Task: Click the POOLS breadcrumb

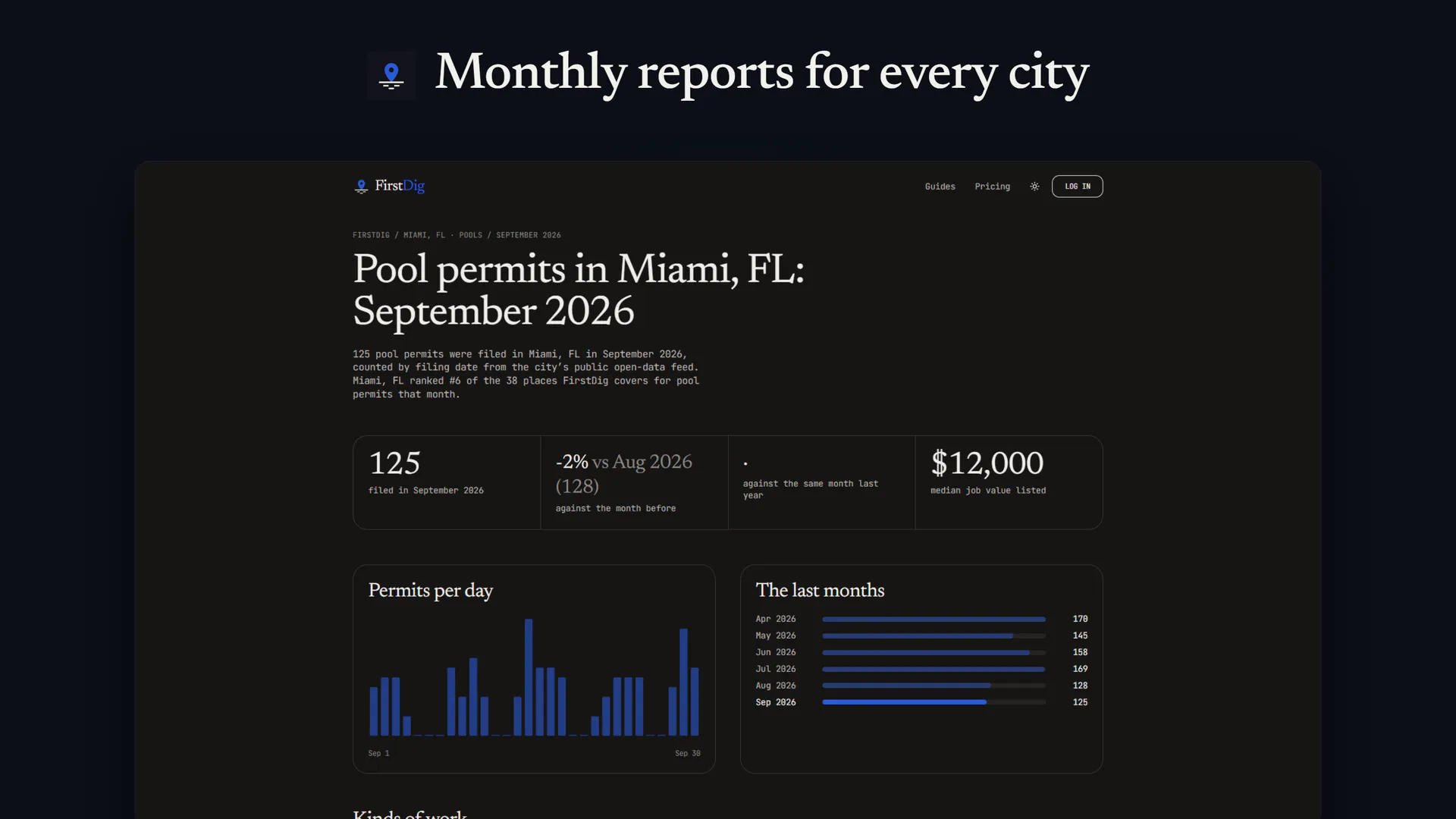Action: (x=470, y=235)
